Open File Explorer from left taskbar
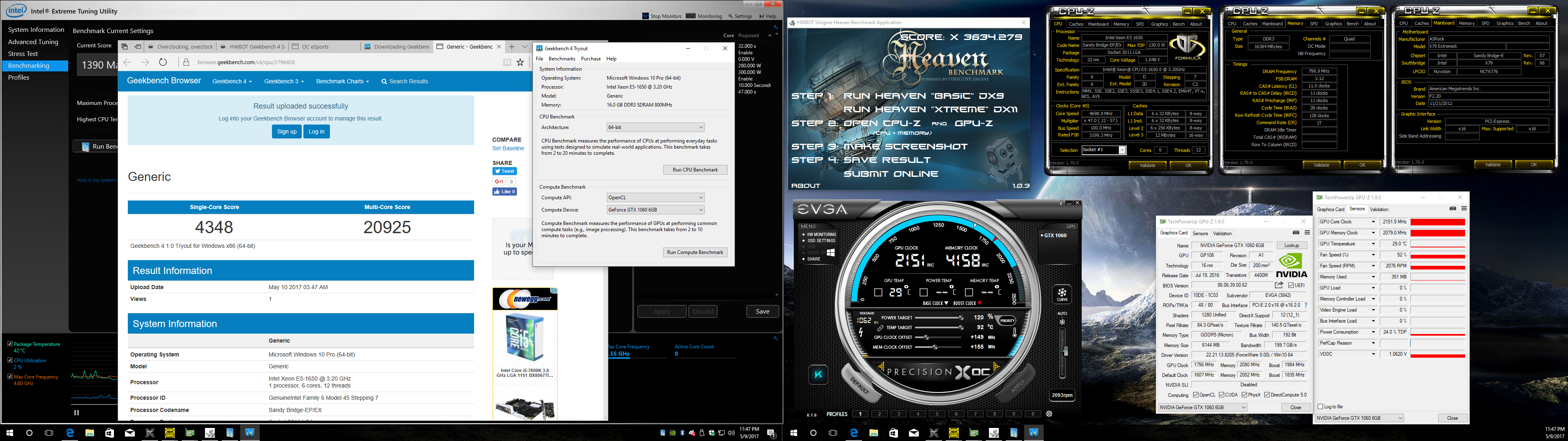This screenshot has height=441, width=1568. pos(89,433)
